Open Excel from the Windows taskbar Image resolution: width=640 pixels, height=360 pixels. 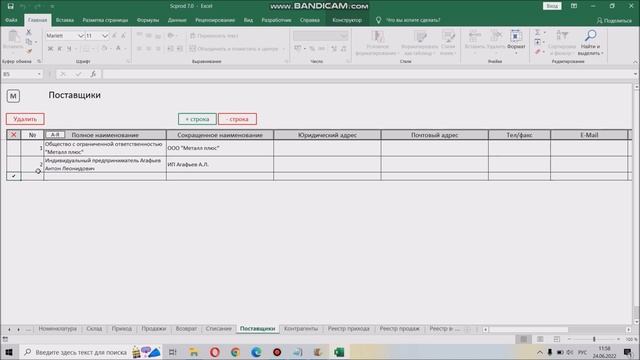(339, 352)
